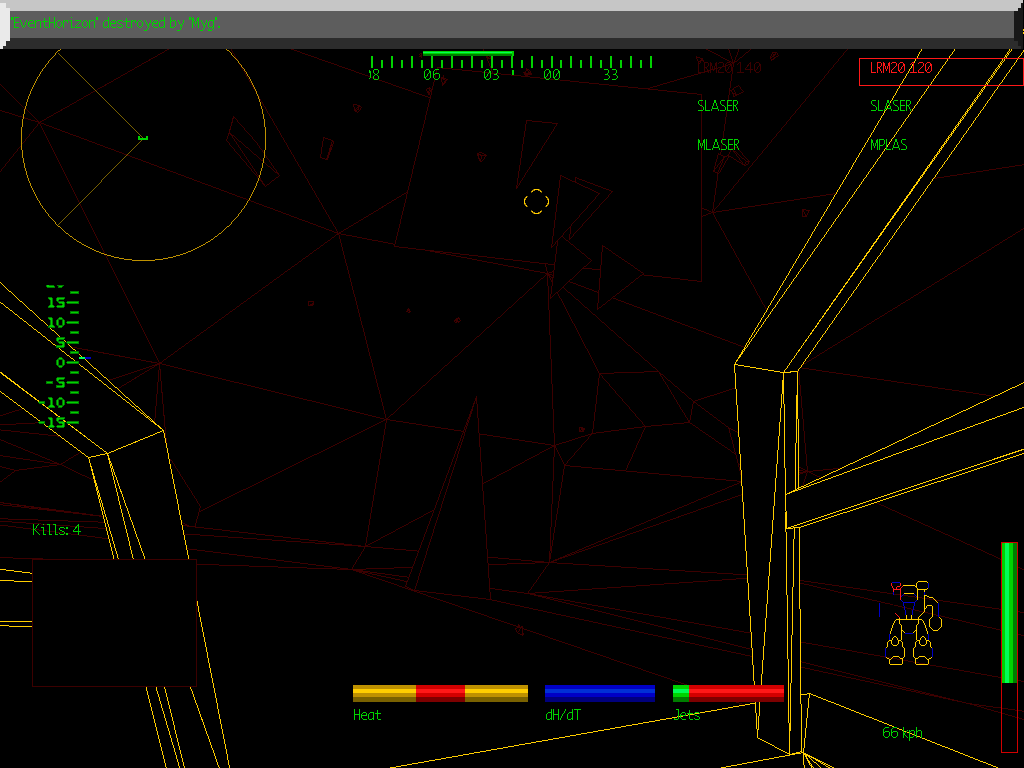Viewport: 1024px width, 768px height.
Task: Click the Heat gauge bar
Action: [x=440, y=693]
